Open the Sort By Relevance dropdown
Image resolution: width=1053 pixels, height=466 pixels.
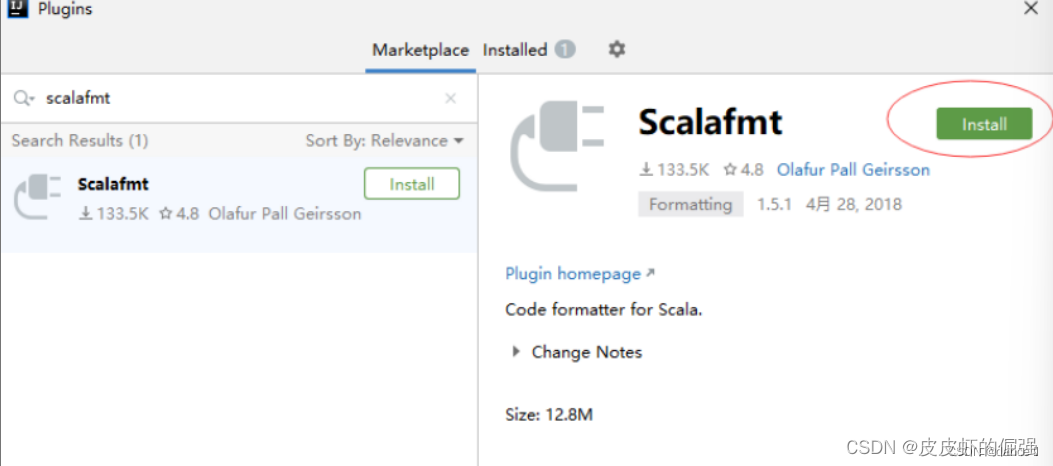385,141
